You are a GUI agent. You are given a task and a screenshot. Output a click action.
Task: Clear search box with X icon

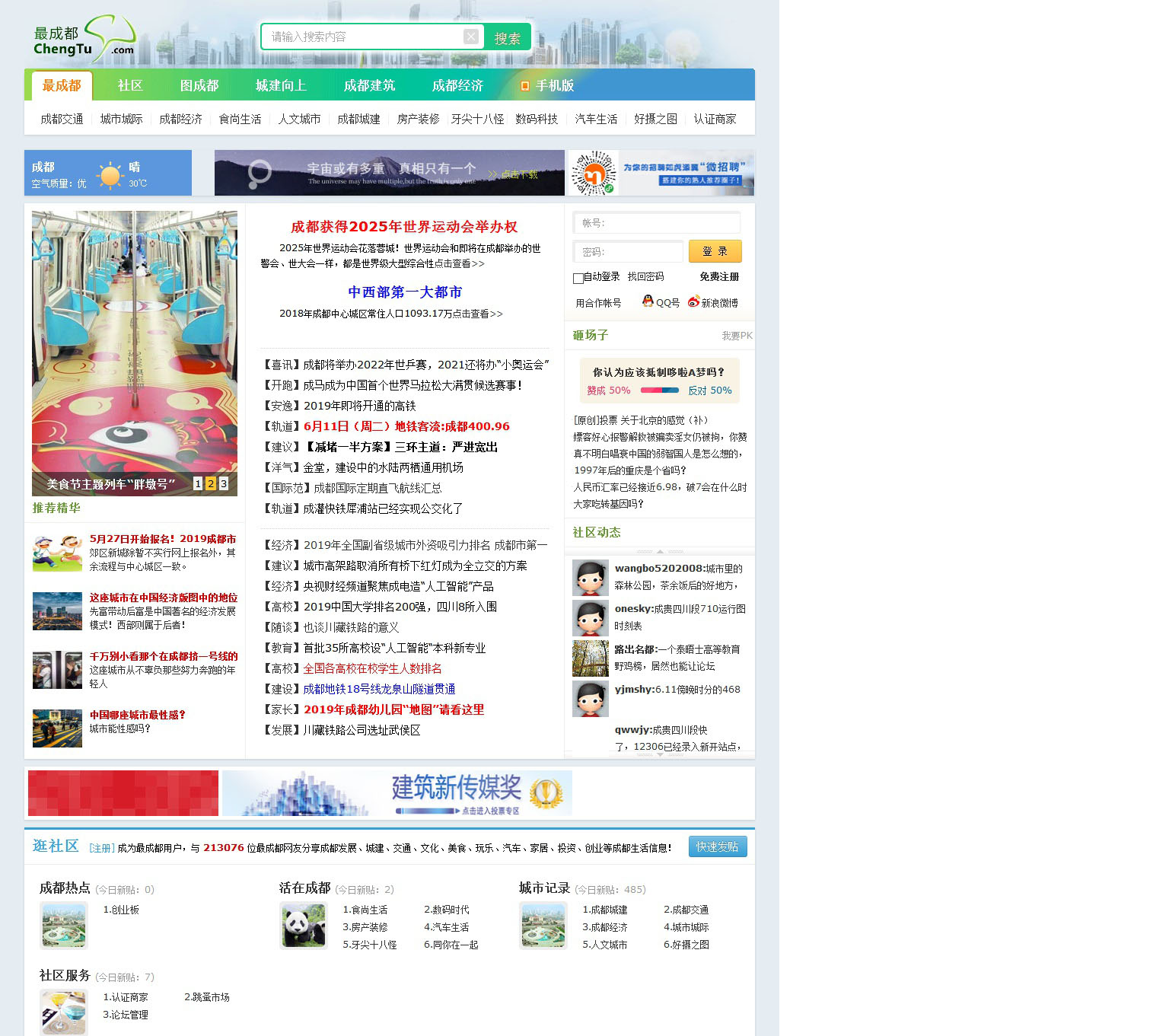(x=471, y=37)
